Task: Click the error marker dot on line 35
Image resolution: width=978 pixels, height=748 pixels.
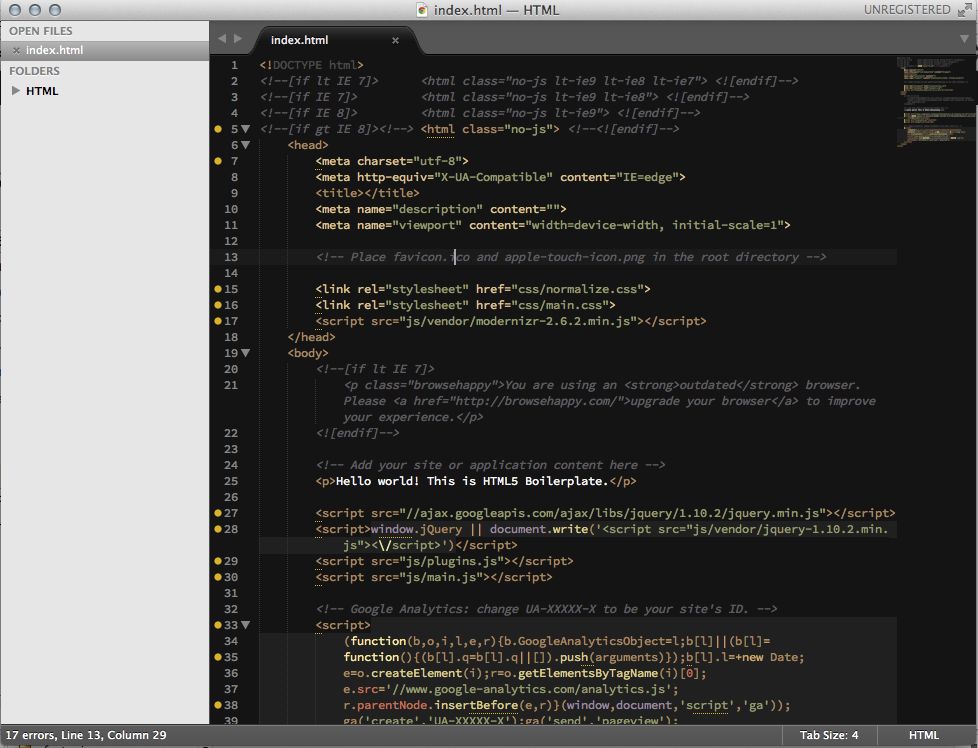Action: point(218,657)
